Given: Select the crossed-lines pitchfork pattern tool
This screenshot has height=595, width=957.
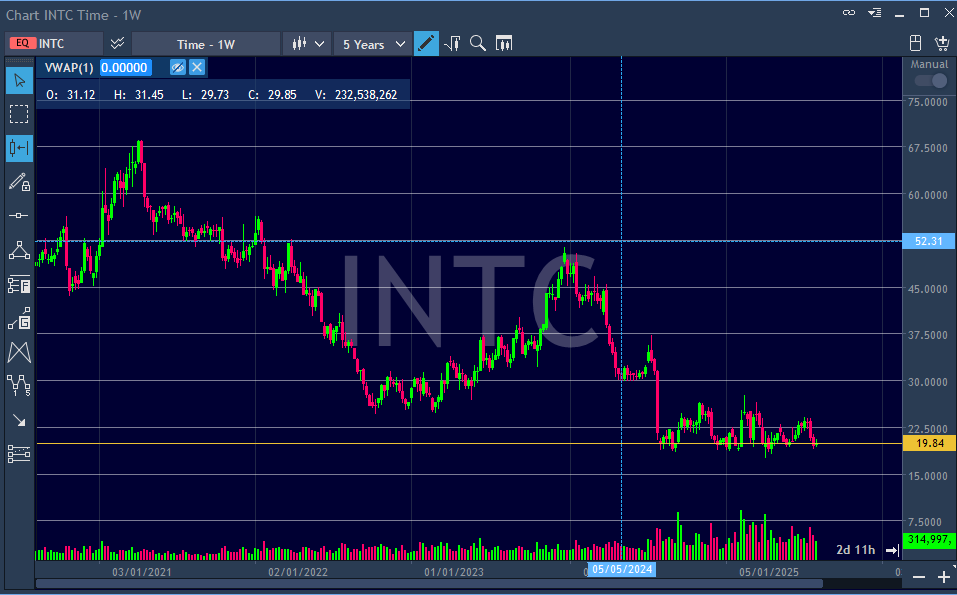Looking at the screenshot, I should [x=20, y=353].
